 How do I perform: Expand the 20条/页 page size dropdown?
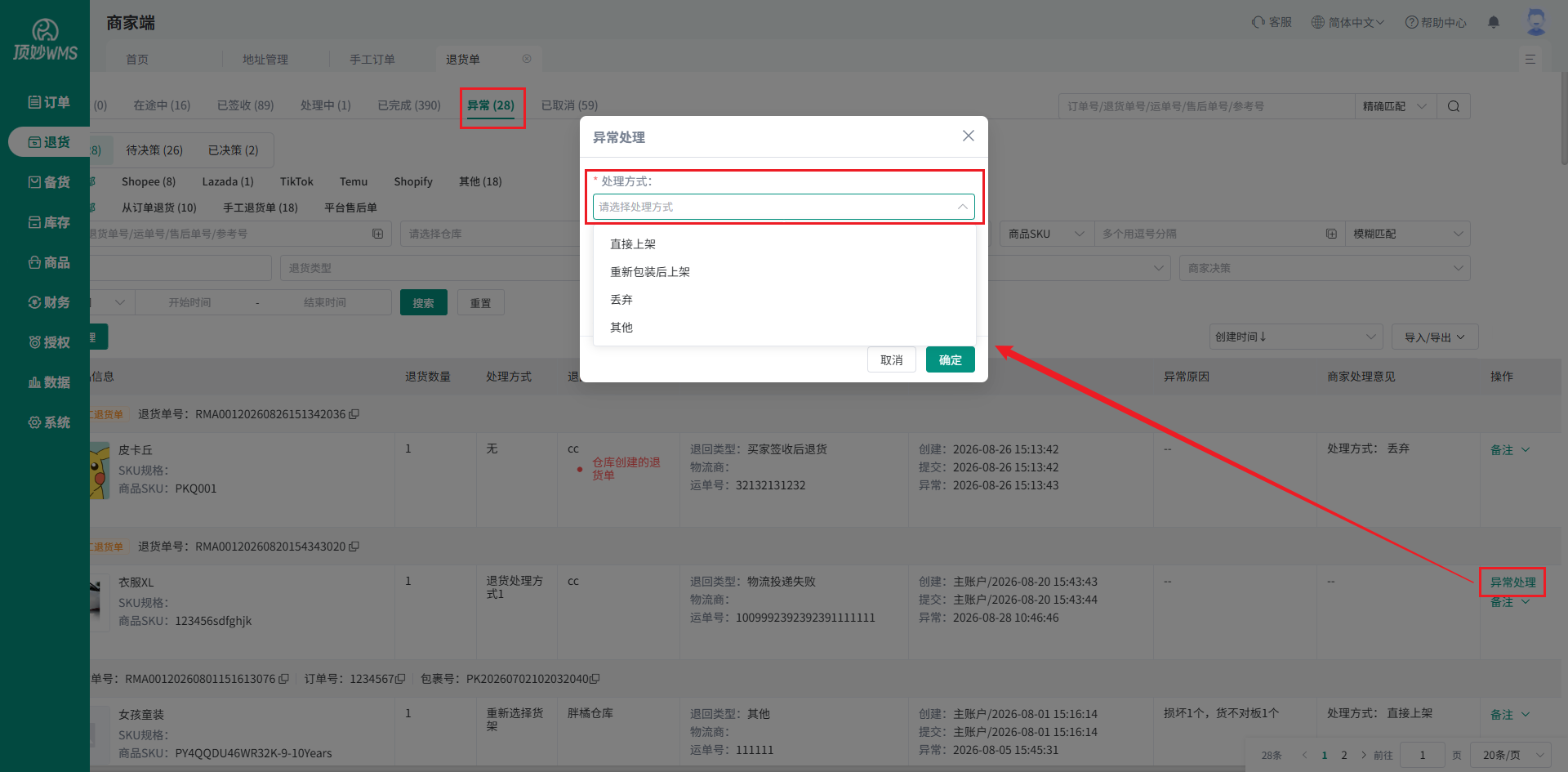coord(1511,755)
